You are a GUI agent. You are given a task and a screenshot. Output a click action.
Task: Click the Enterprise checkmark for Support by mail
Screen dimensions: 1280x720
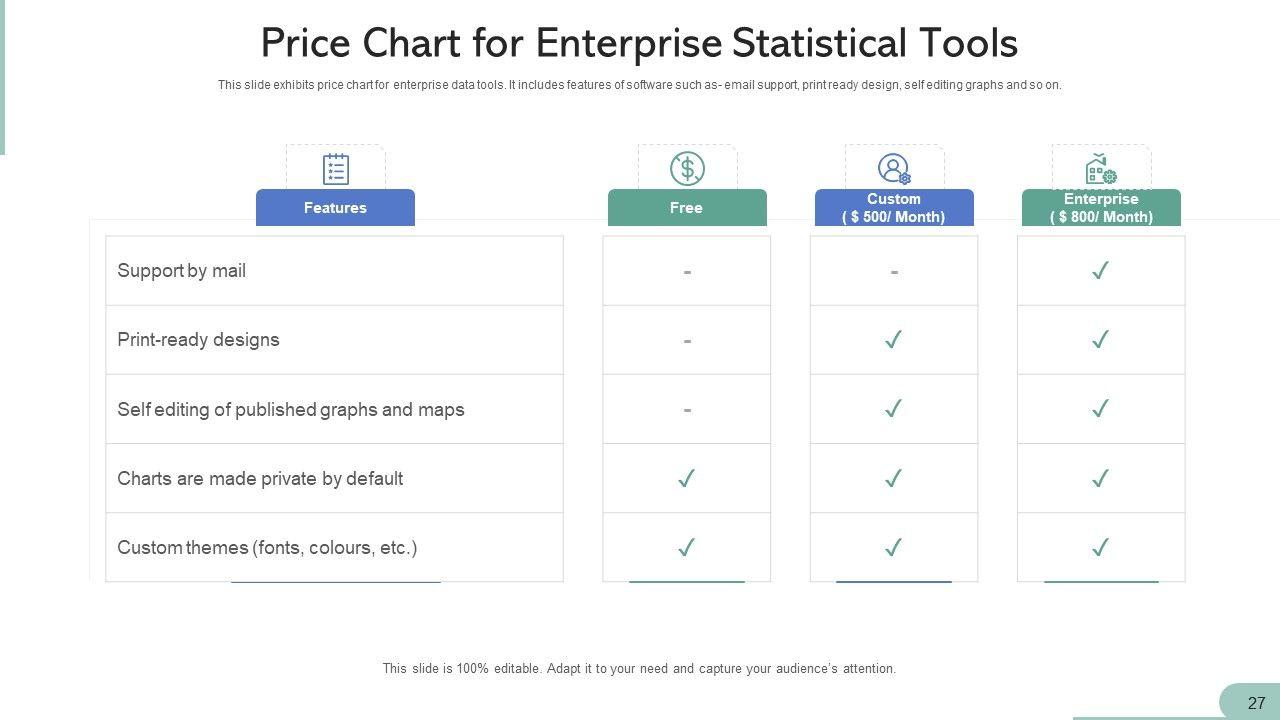[1100, 271]
